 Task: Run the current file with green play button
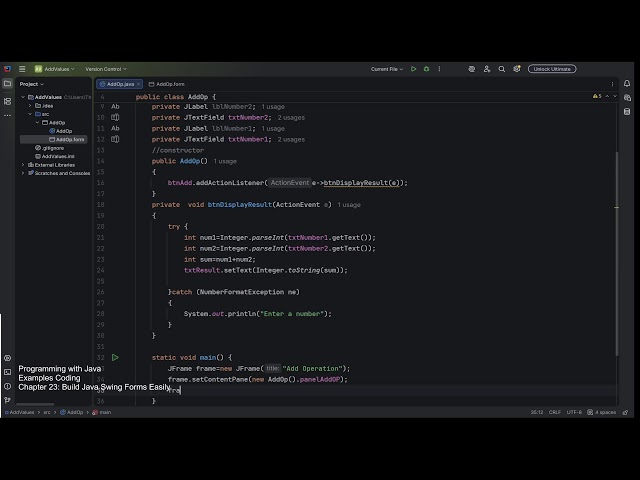click(413, 69)
